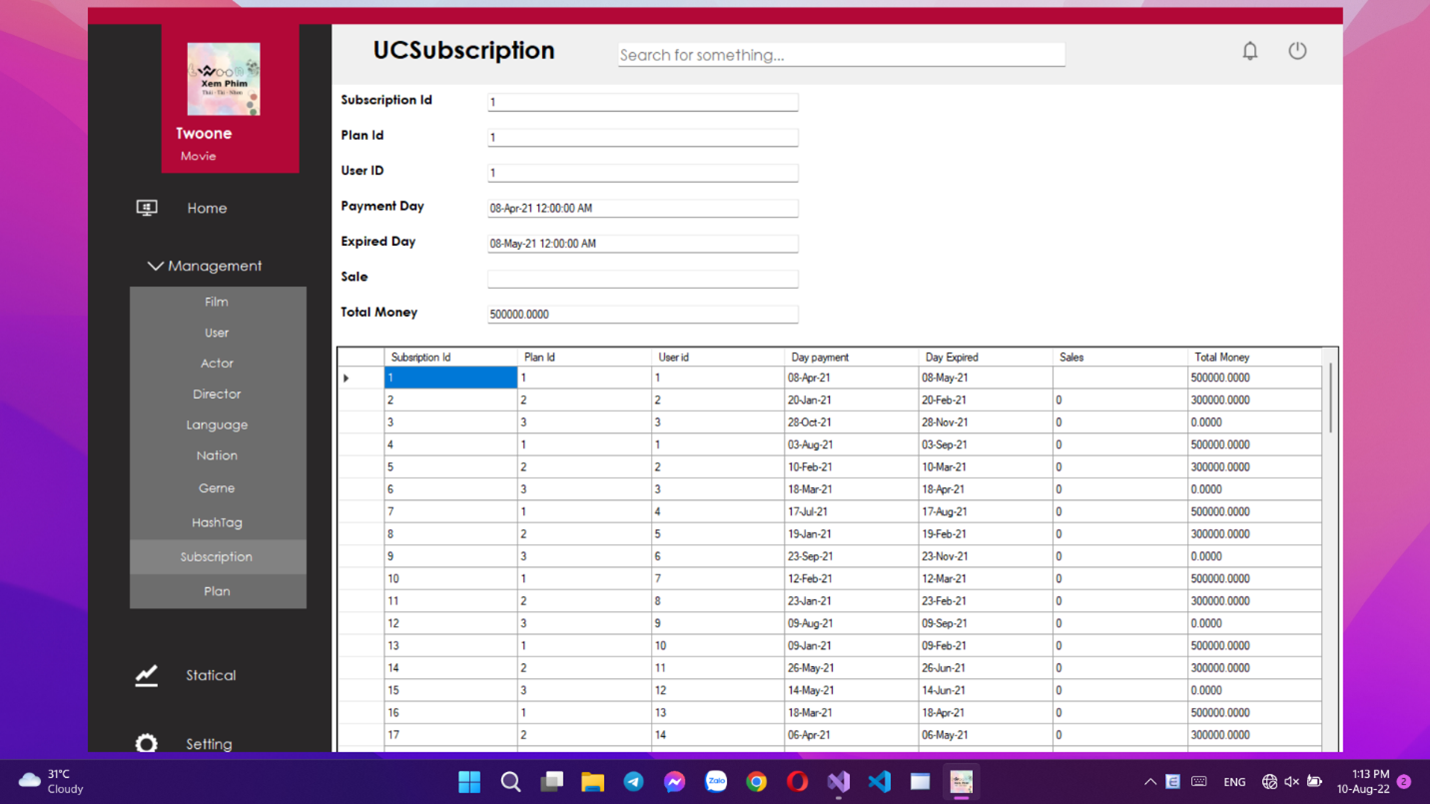Open Visual Studio Code from taskbar
Image resolution: width=1430 pixels, height=804 pixels.
point(879,782)
